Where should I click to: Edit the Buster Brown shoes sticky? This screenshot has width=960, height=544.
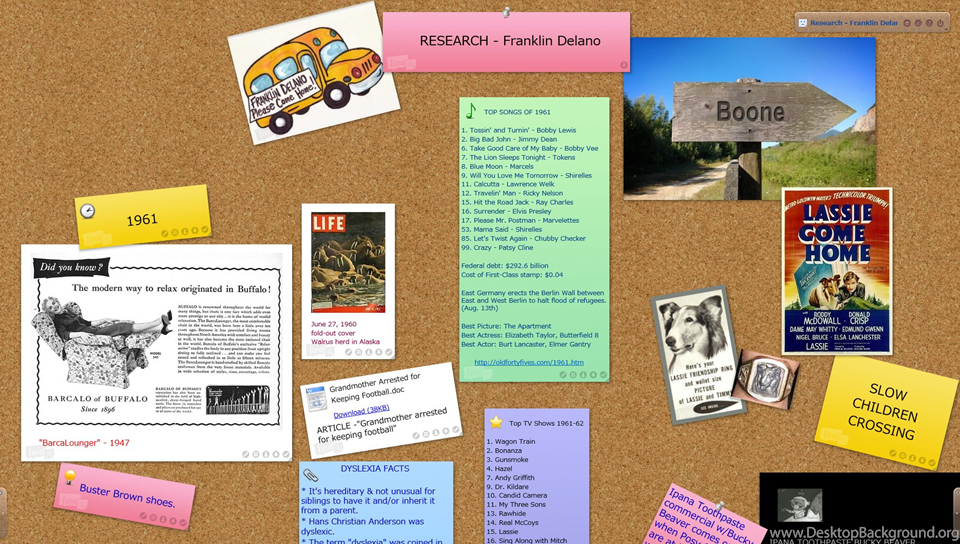coord(143,515)
